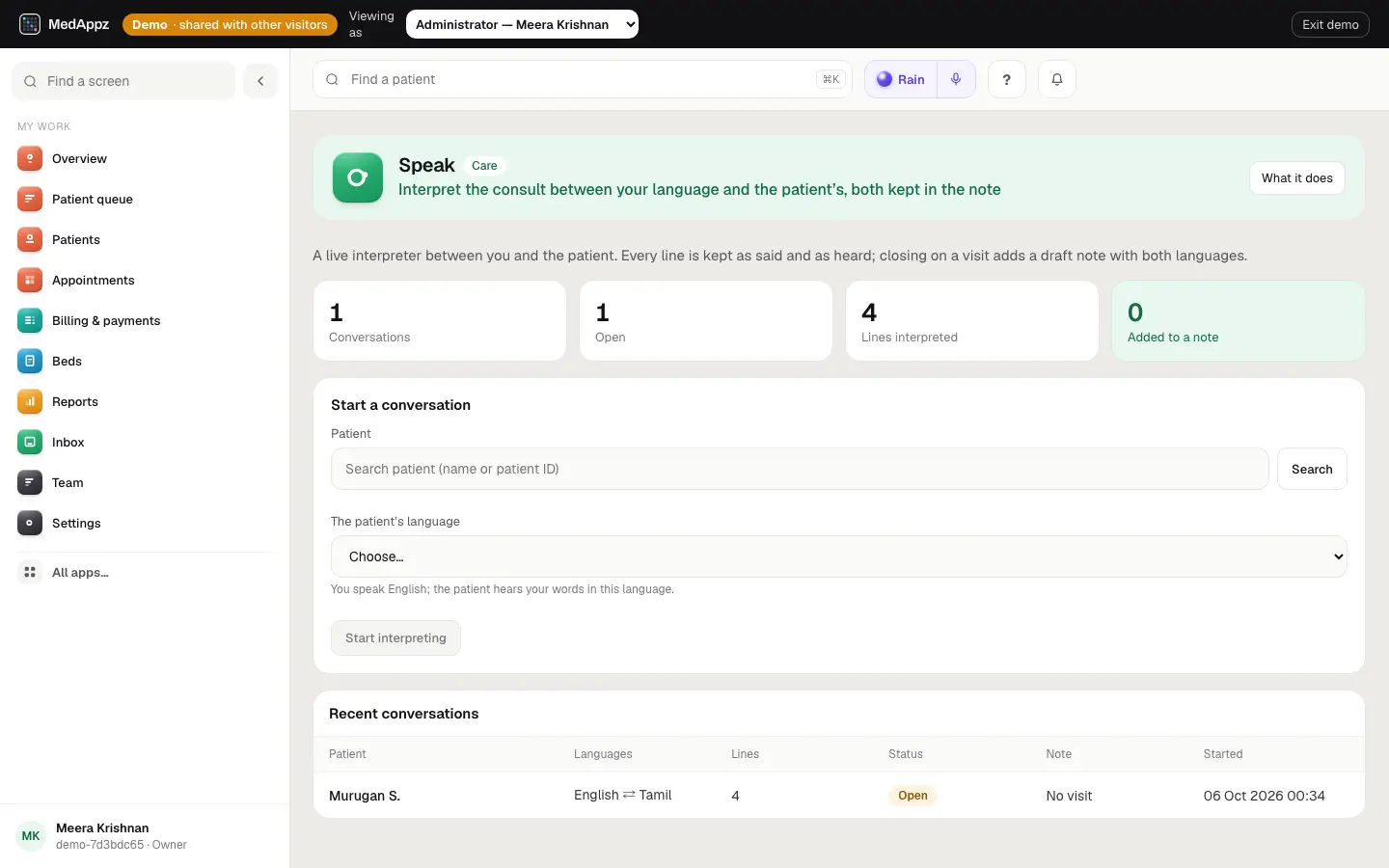This screenshot has width=1389, height=868.
Task: Click the What it does button
Action: [x=1296, y=177]
